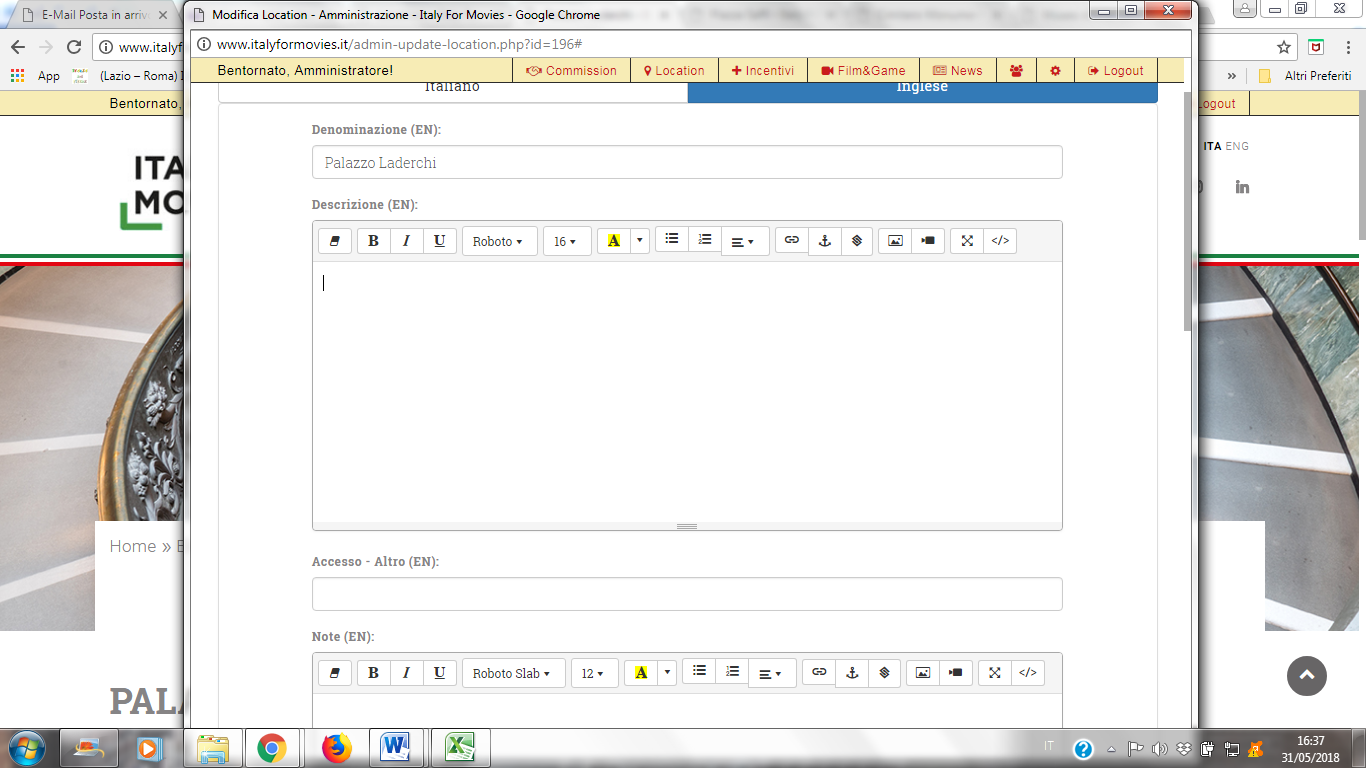Insert a link in the Descrizione editor
This screenshot has width=1366, height=768.
[x=792, y=241]
